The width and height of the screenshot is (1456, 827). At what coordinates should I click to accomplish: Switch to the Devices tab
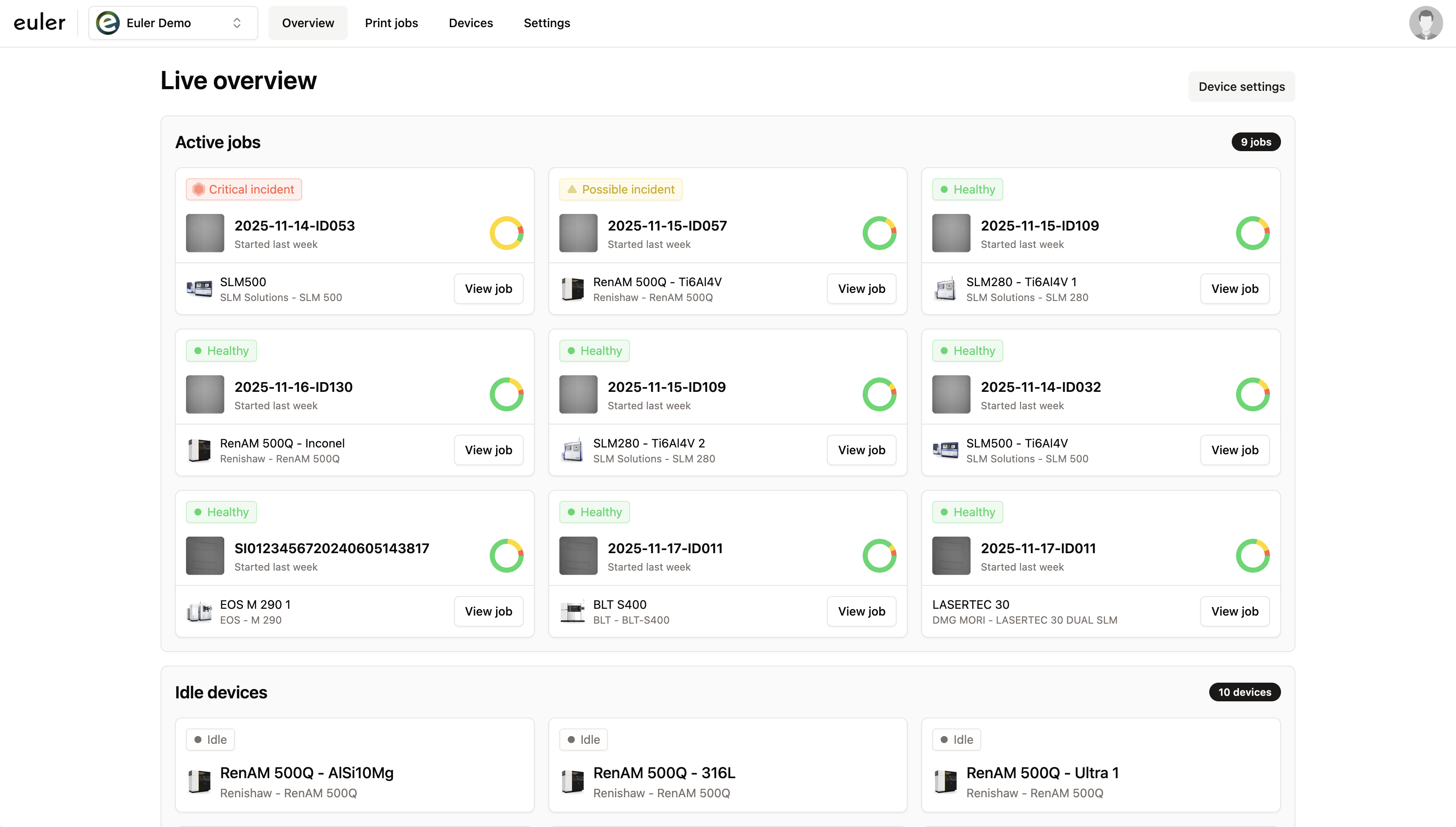coord(470,23)
